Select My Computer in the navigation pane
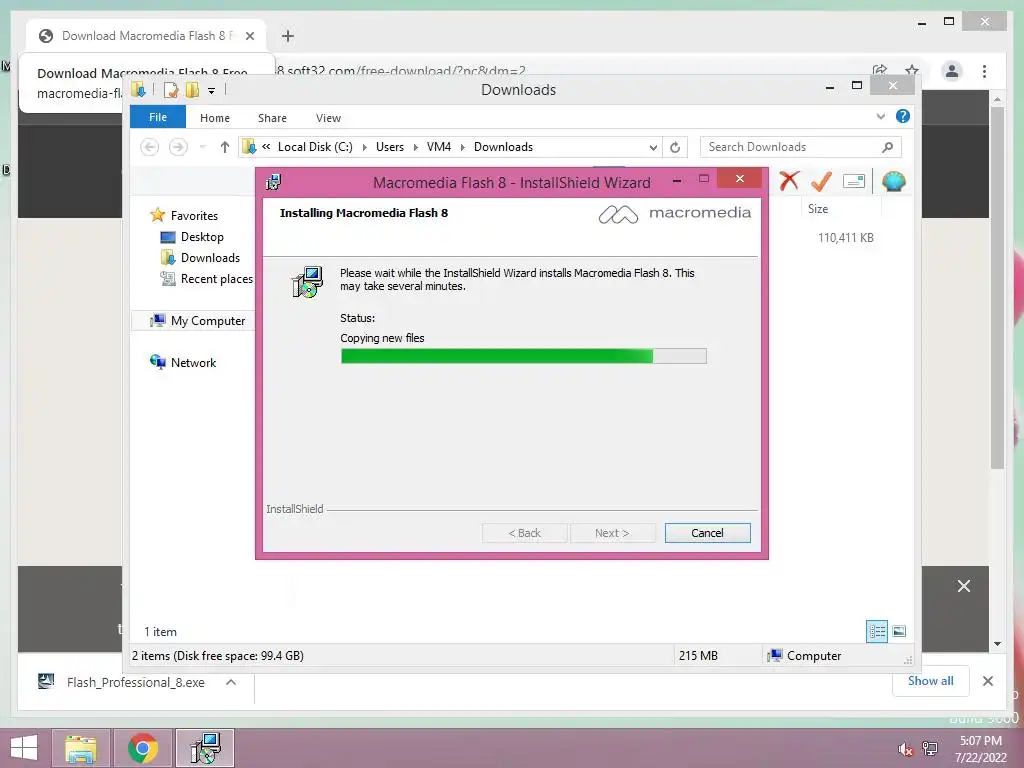The width and height of the screenshot is (1024, 768). 208,321
